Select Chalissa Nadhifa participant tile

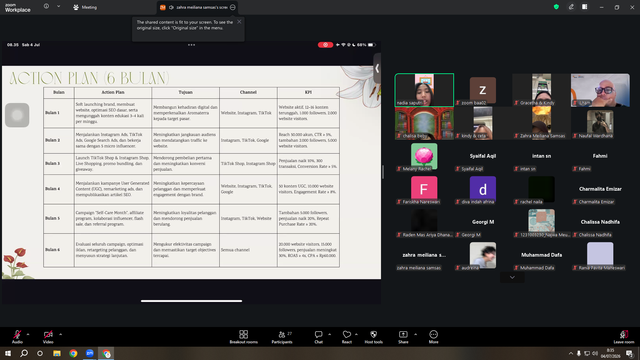pyautogui.click(x=600, y=222)
